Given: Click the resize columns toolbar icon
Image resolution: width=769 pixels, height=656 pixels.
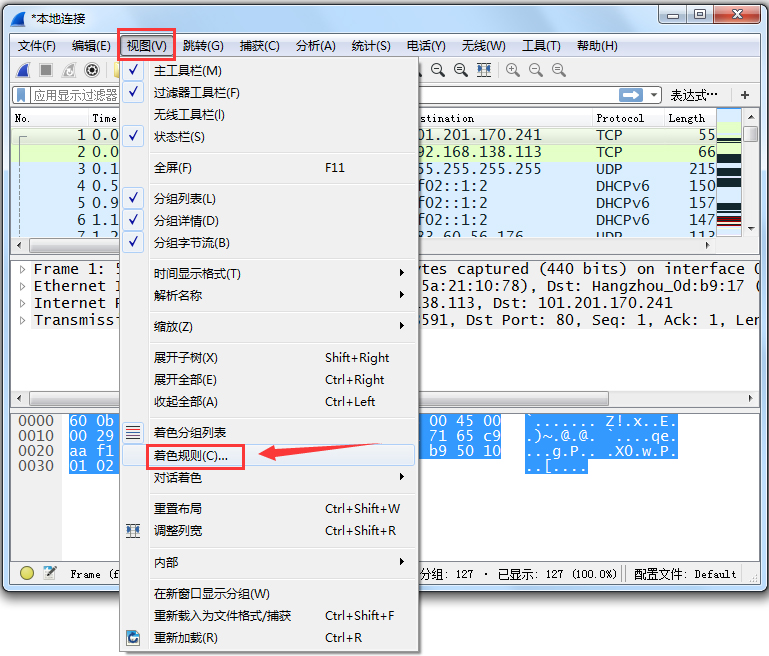Looking at the screenshot, I should tap(484, 70).
